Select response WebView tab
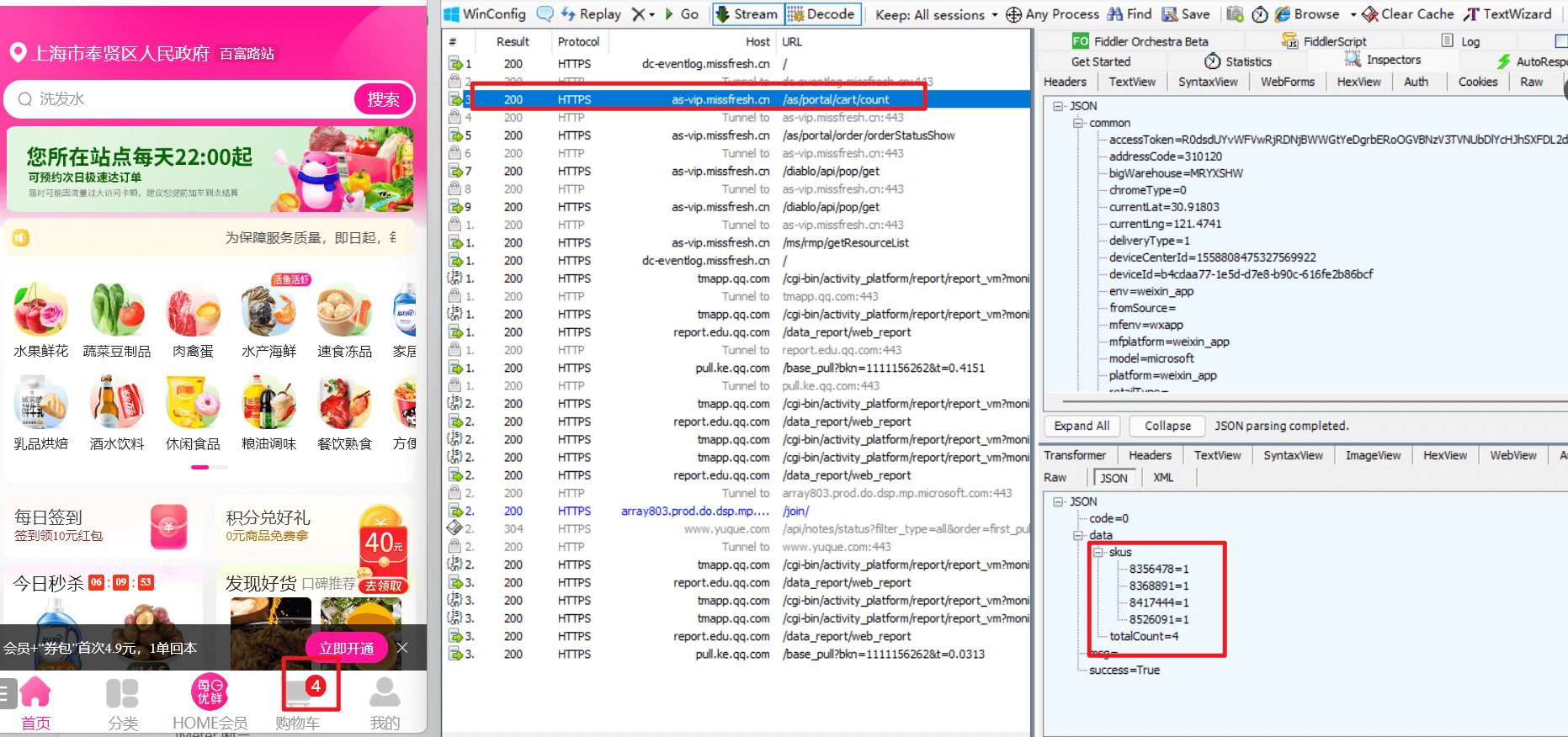Screen dimensions: 1568x737 [1513, 455]
